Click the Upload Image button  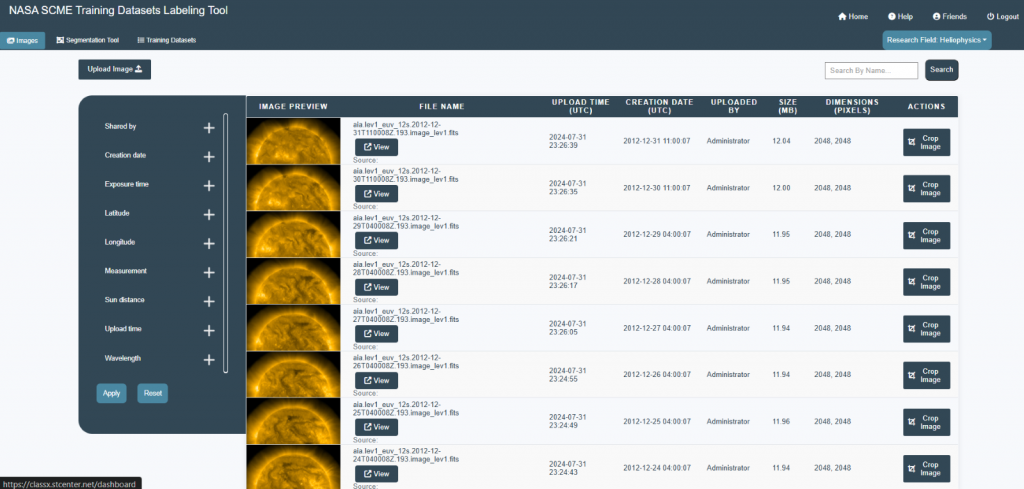pyautogui.click(x=114, y=69)
